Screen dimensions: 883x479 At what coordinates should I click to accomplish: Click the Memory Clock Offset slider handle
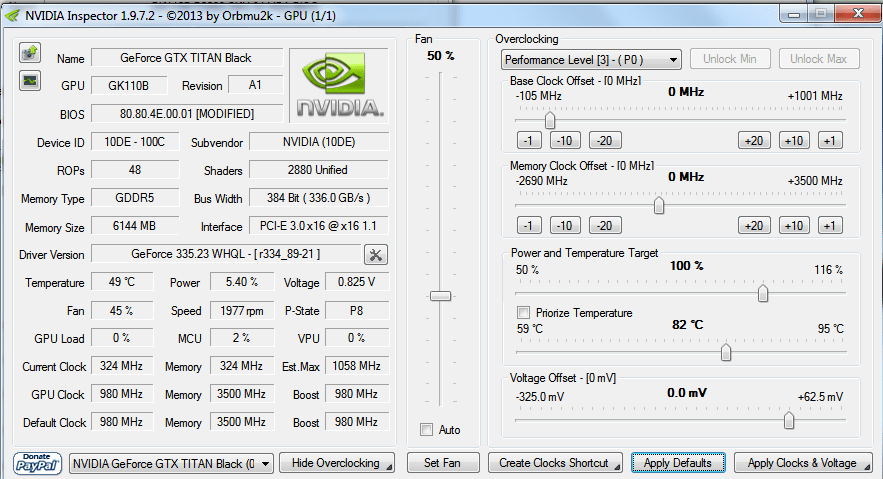[x=659, y=205]
